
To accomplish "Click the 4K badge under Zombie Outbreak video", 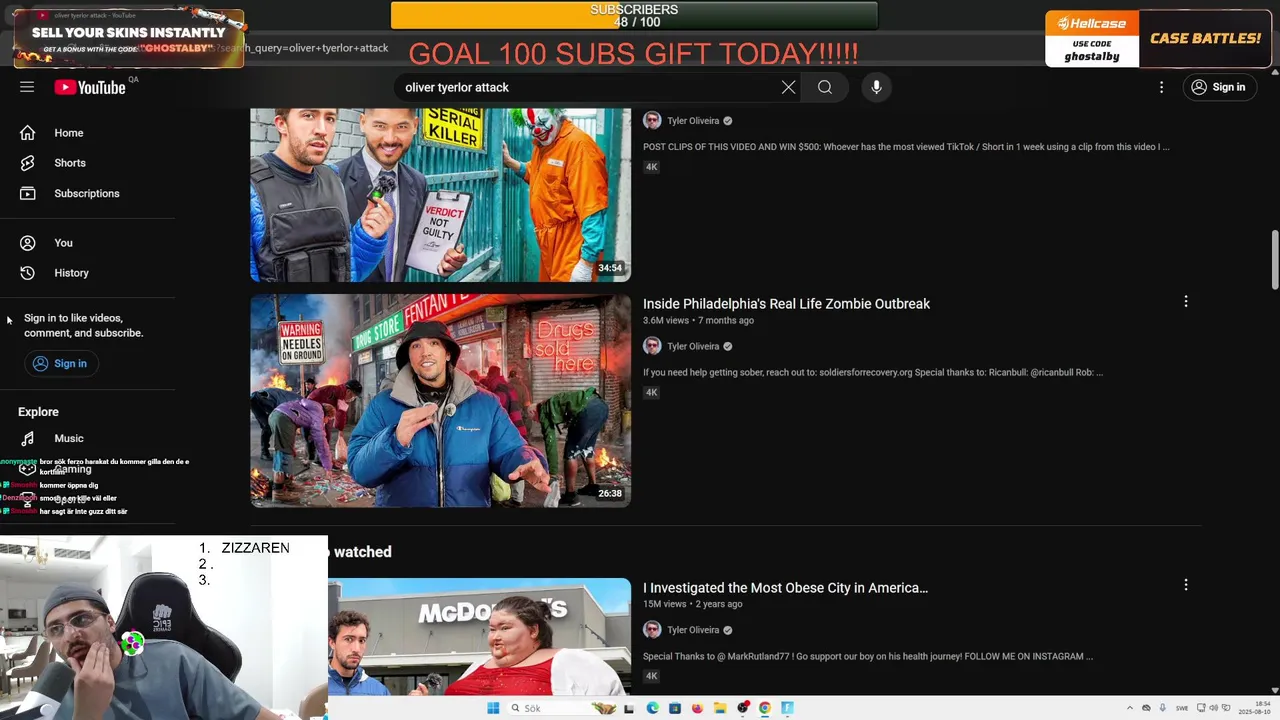I will point(651,392).
